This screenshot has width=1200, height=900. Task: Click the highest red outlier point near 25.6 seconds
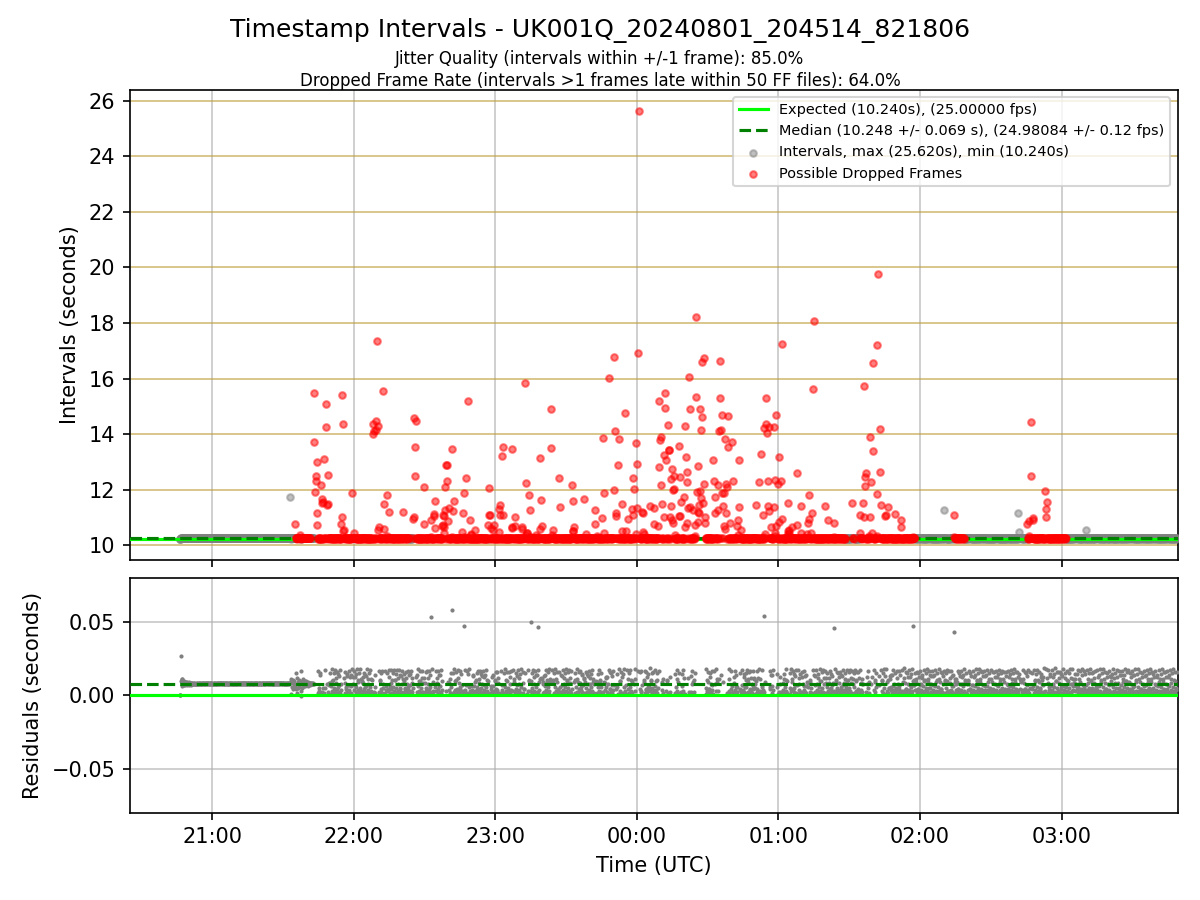coord(639,111)
